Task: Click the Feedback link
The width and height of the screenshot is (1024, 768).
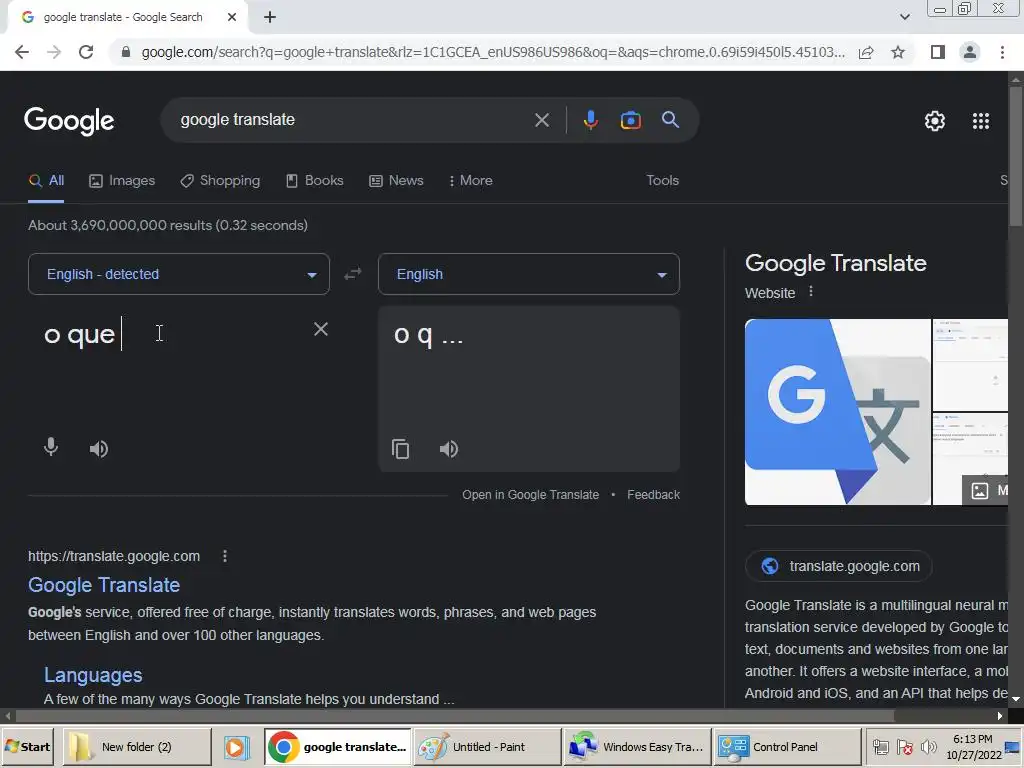Action: tap(653, 495)
